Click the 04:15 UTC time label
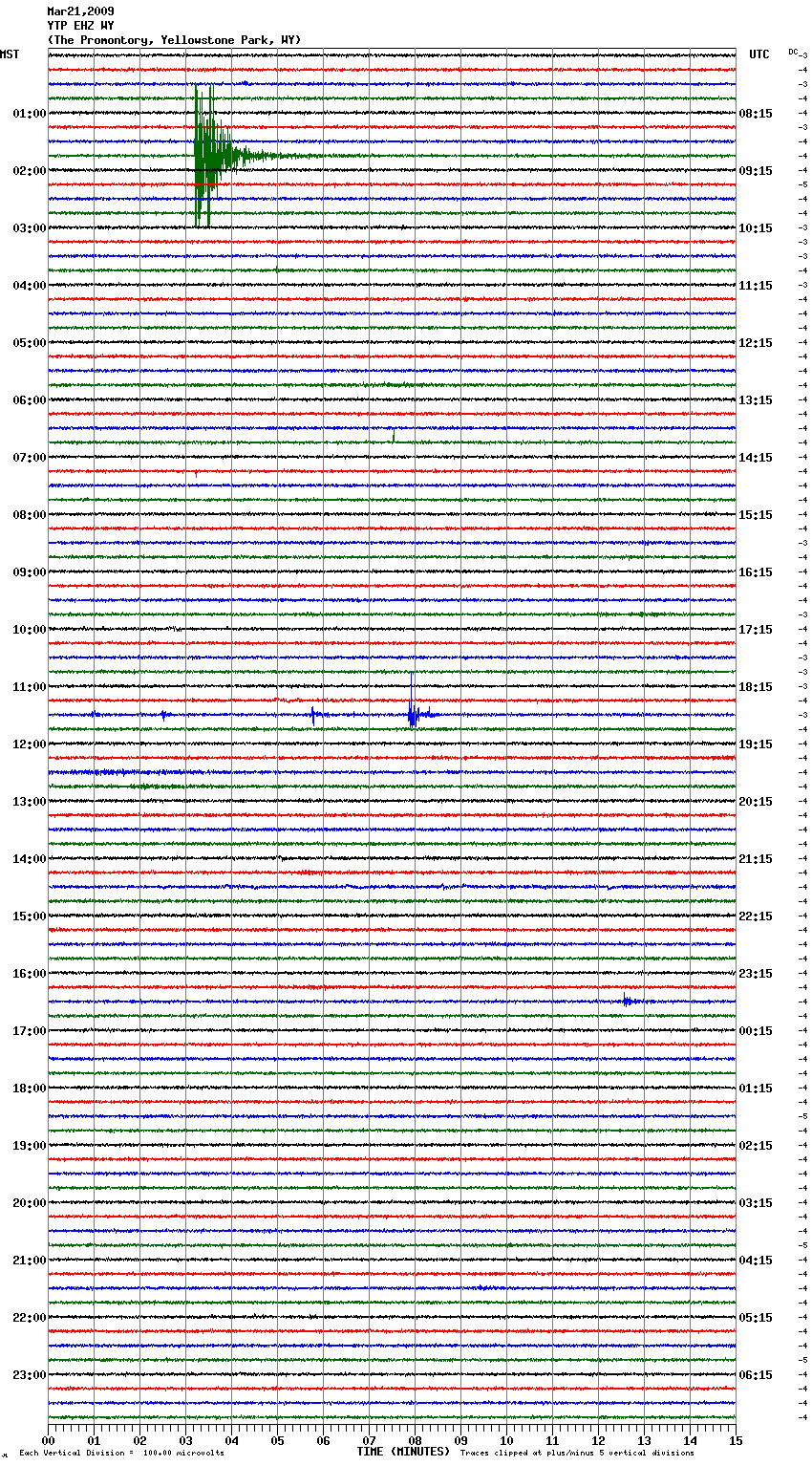Image resolution: width=812 pixels, height=1466 pixels. [x=756, y=1261]
